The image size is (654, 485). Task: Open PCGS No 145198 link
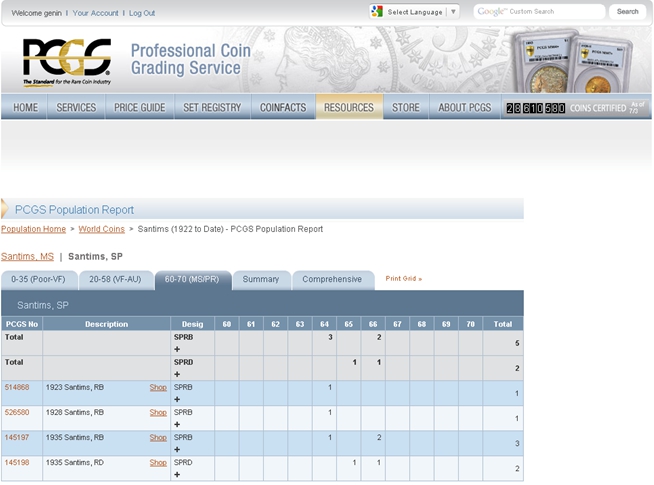pyautogui.click(x=17, y=462)
